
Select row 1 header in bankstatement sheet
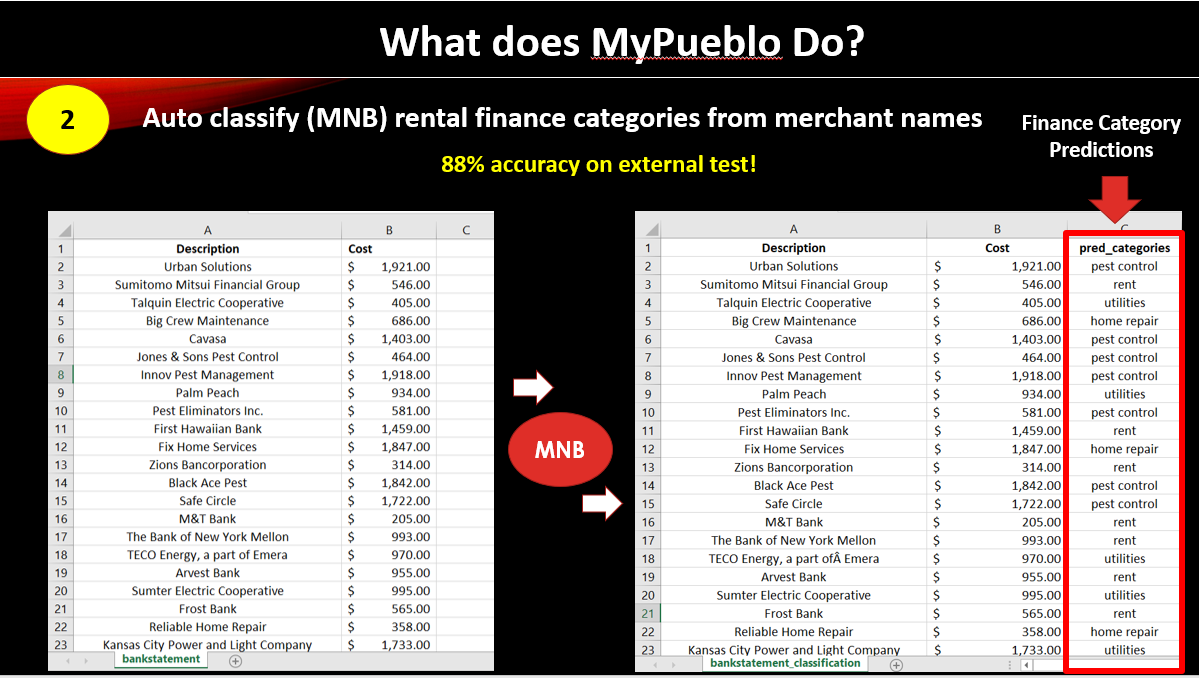[x=61, y=248]
